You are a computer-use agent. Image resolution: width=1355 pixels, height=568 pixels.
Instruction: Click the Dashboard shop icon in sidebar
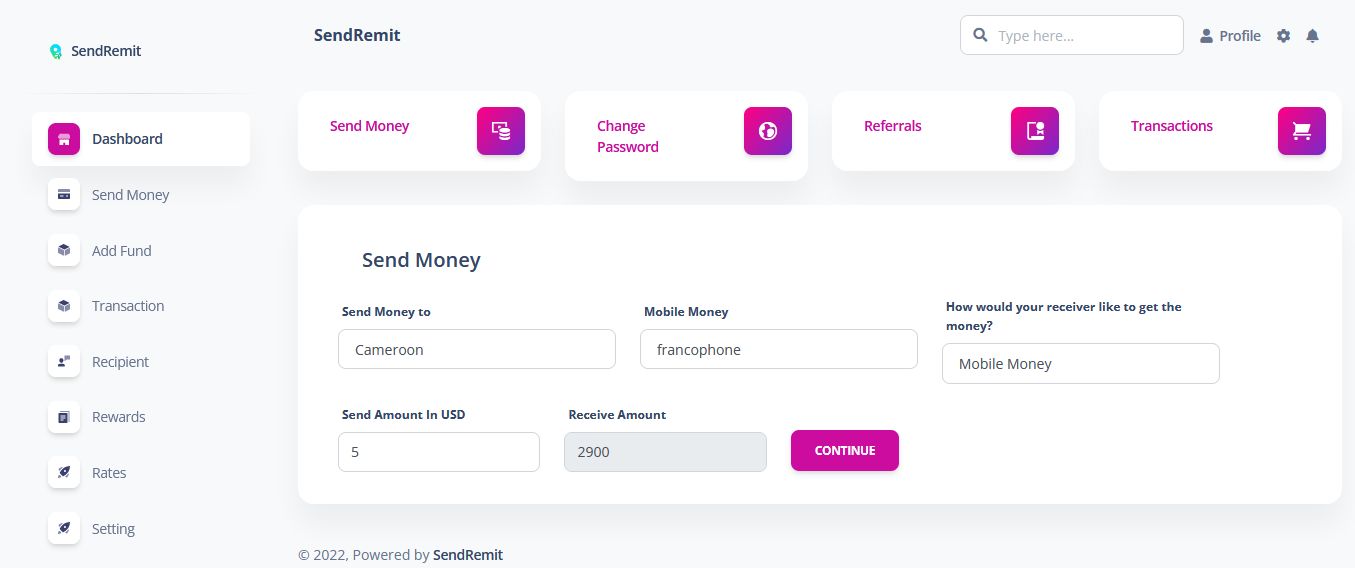point(64,139)
